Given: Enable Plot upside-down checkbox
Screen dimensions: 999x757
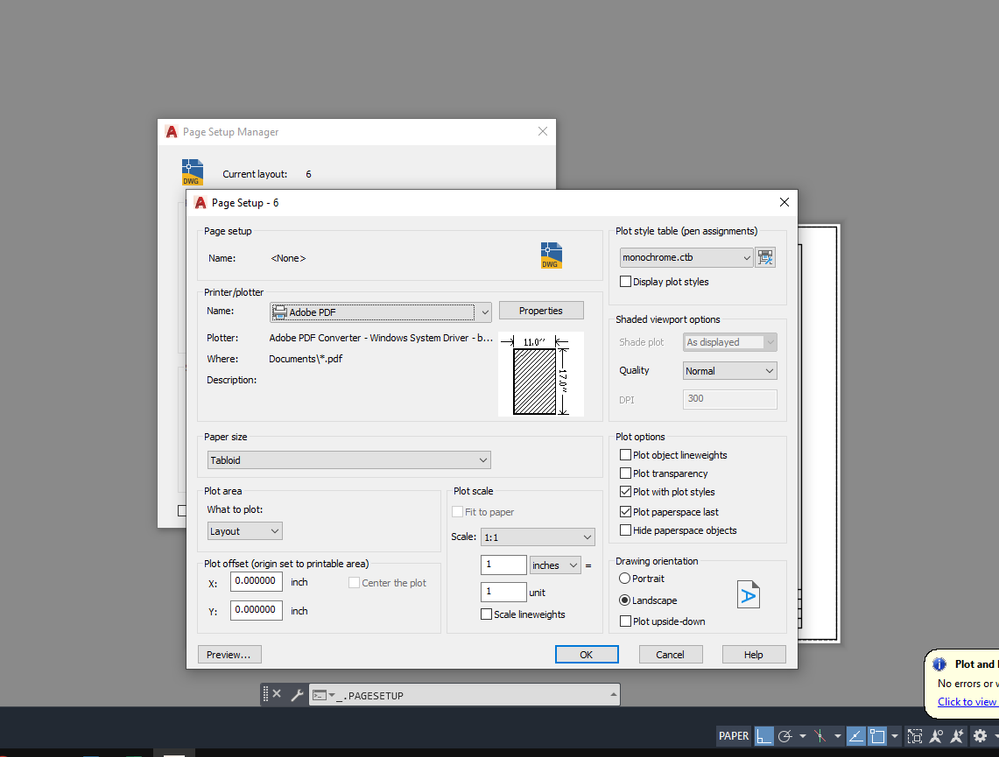Looking at the screenshot, I should pos(626,621).
